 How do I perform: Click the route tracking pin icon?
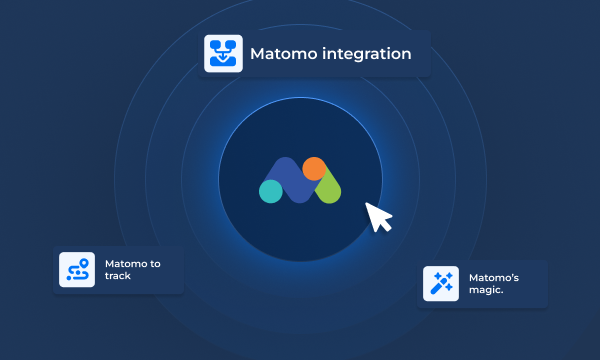point(77,269)
